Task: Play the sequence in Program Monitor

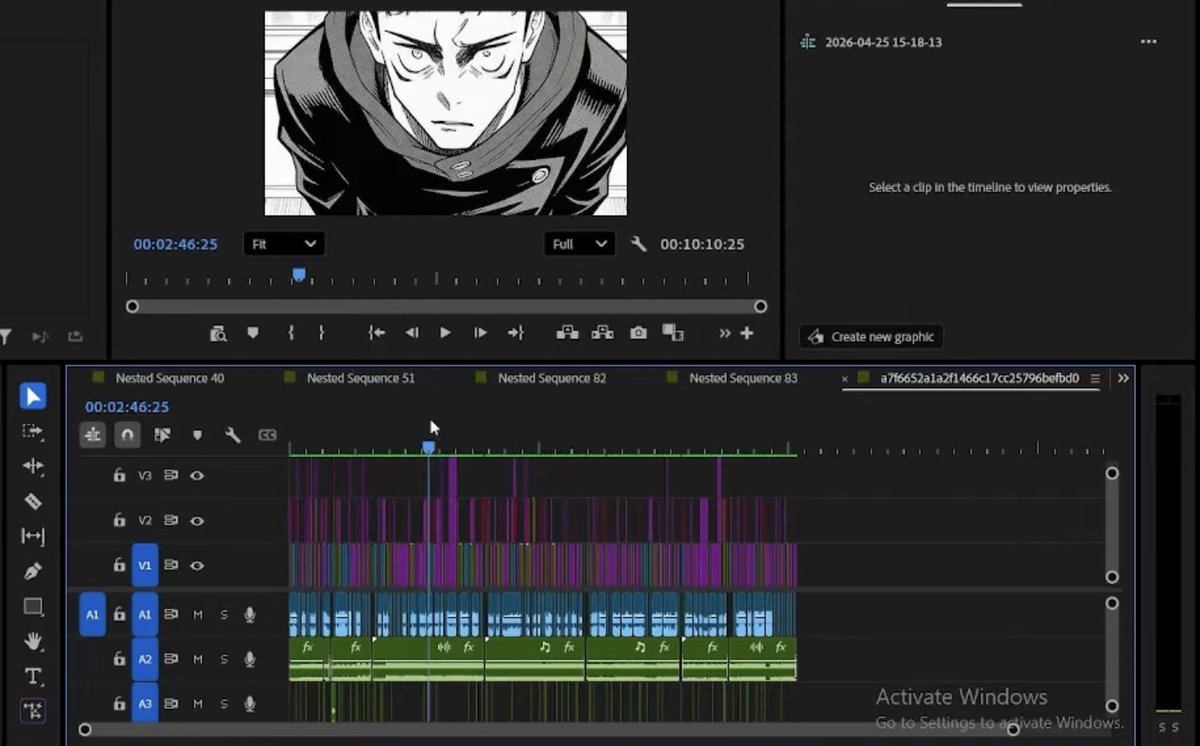Action: [x=445, y=333]
